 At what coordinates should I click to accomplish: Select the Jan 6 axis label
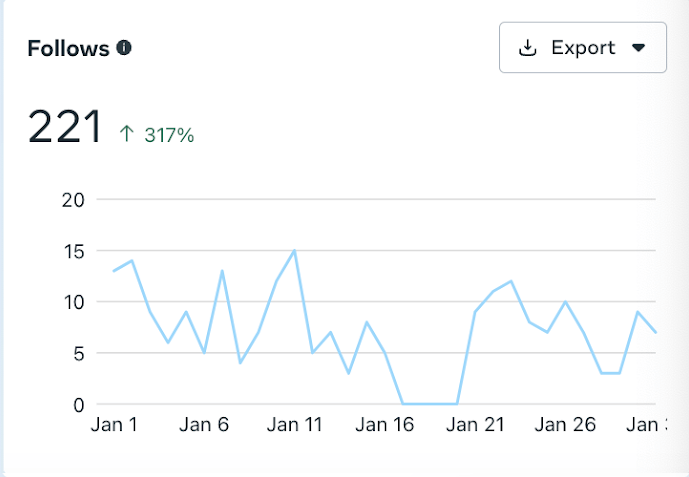pyautogui.click(x=203, y=425)
